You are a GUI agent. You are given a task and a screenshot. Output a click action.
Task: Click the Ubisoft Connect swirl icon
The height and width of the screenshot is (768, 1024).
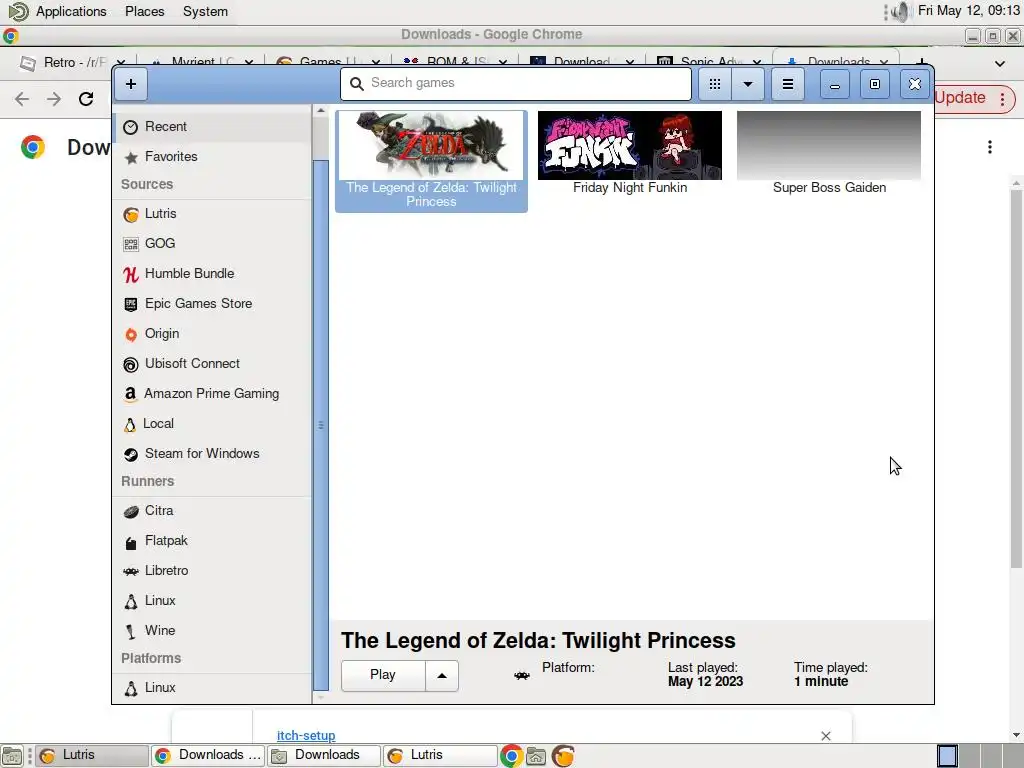[131, 364]
